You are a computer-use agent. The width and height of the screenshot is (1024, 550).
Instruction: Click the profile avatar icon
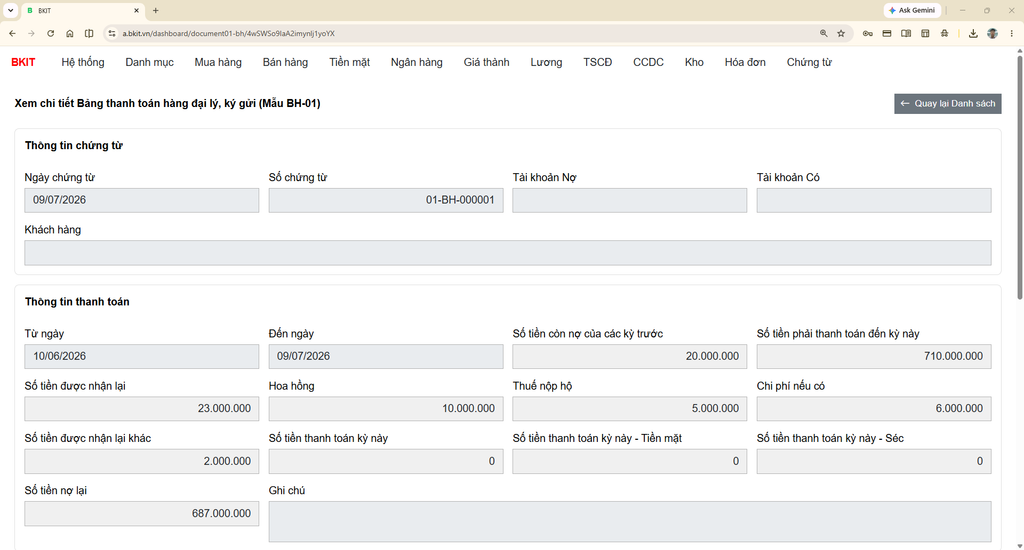[993, 33]
